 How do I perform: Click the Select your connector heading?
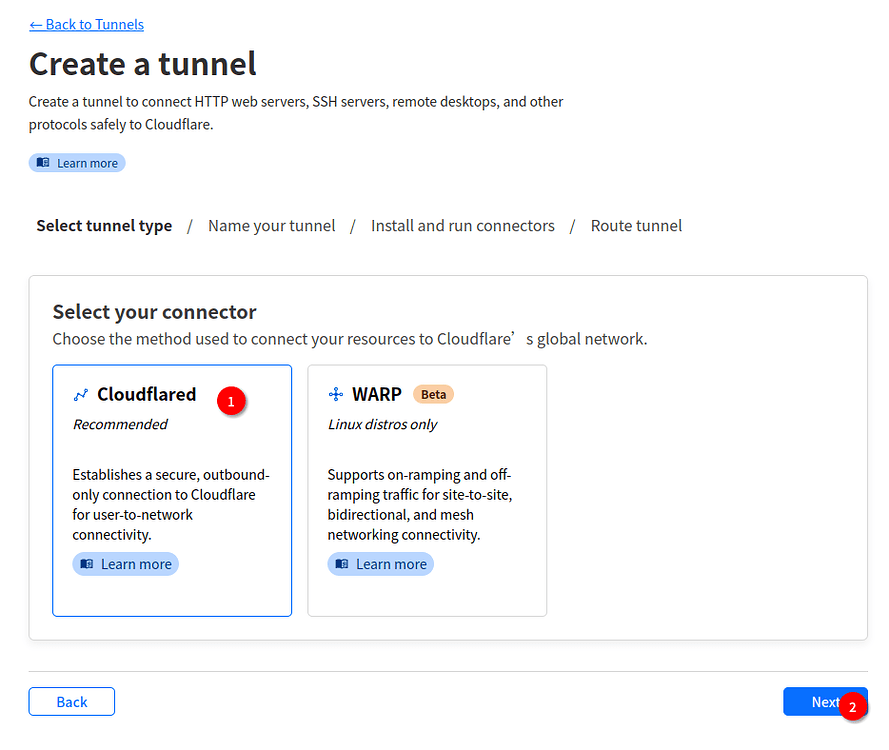coord(154,312)
